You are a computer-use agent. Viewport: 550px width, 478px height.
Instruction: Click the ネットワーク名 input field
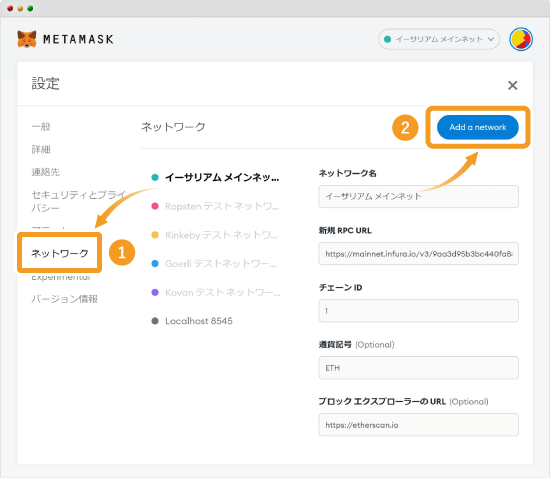[418, 196]
